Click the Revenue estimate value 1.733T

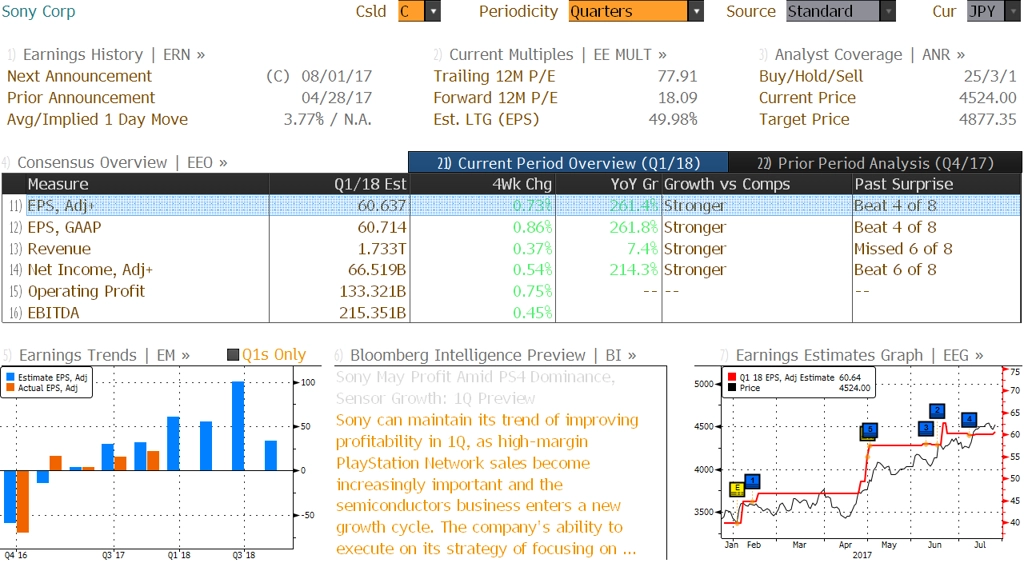pyautogui.click(x=382, y=249)
